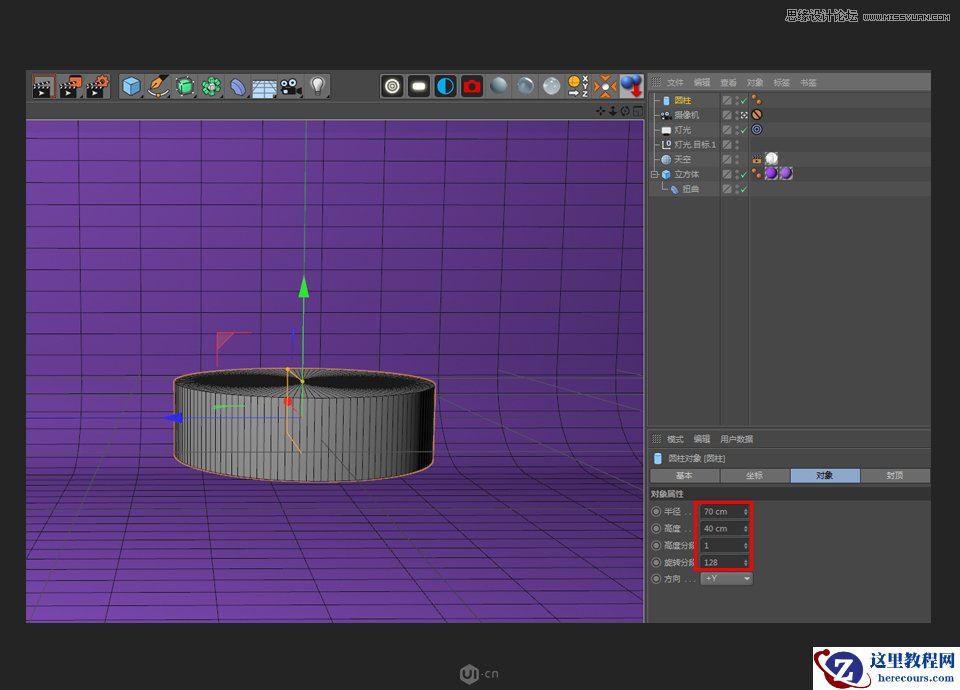960x690 pixels.
Task: Select the Cube primitive tool in the toolbar
Action: coord(130,86)
